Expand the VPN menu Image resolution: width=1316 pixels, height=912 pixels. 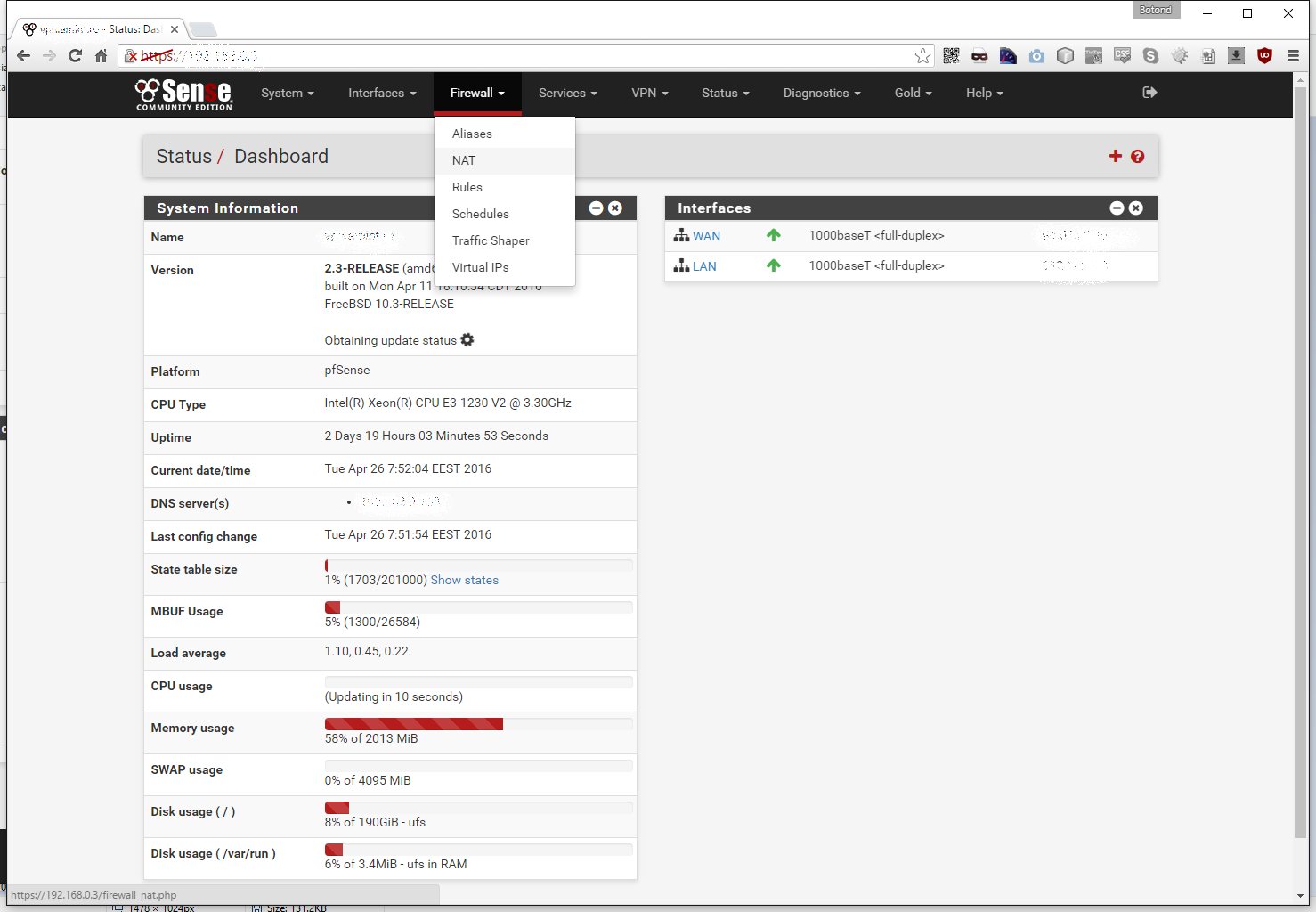pos(650,94)
